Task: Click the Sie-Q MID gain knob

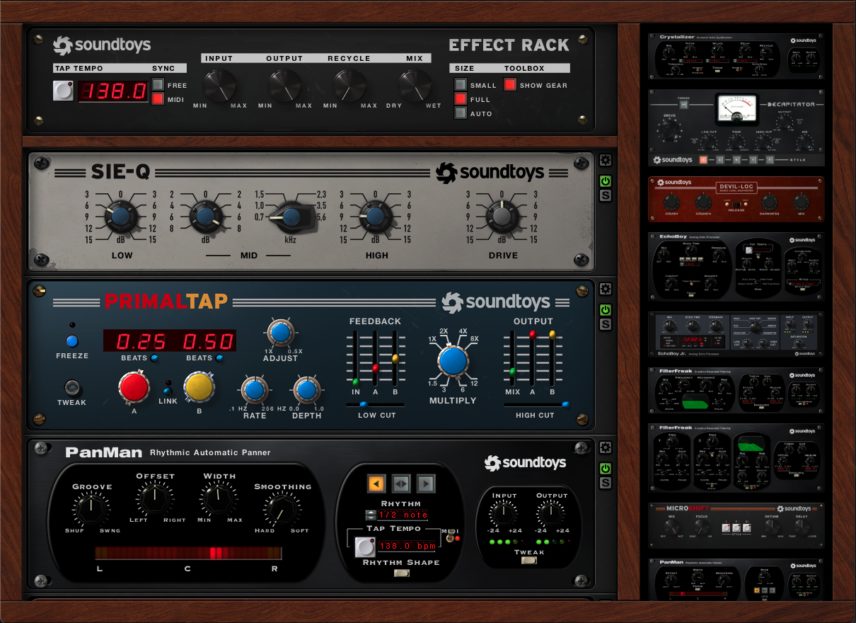Action: (x=206, y=216)
